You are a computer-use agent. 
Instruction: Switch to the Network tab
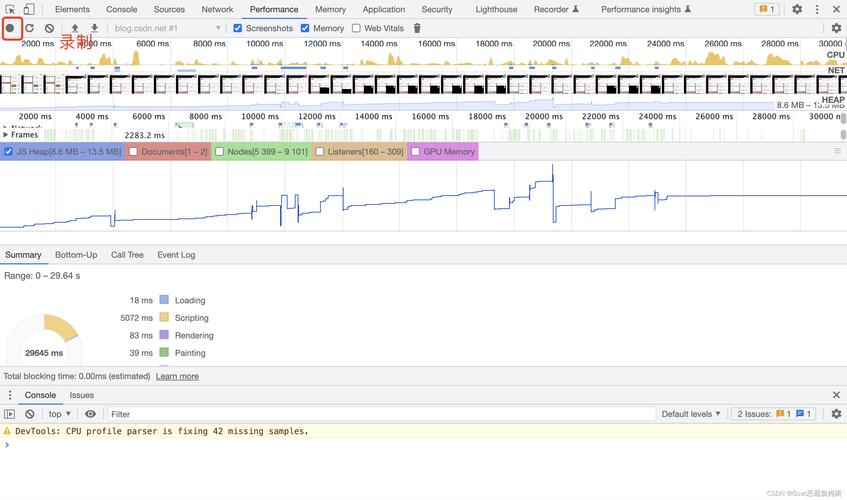pos(217,9)
